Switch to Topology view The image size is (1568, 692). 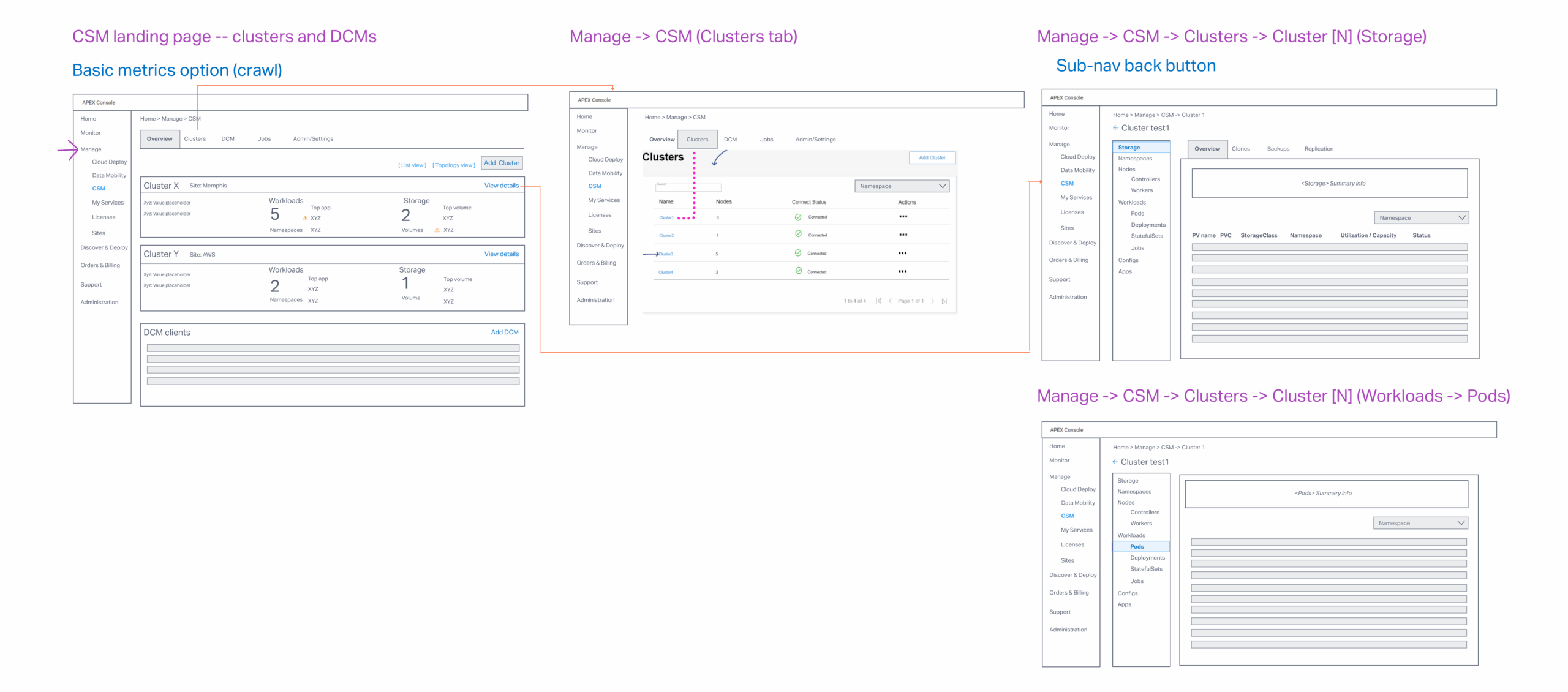click(x=453, y=165)
